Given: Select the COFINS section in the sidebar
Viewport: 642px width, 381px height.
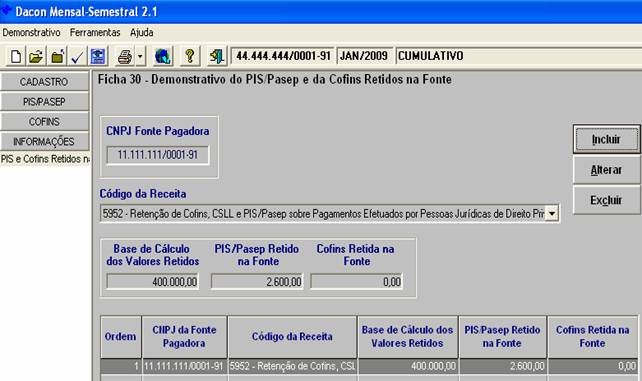Looking at the screenshot, I should coord(44,122).
